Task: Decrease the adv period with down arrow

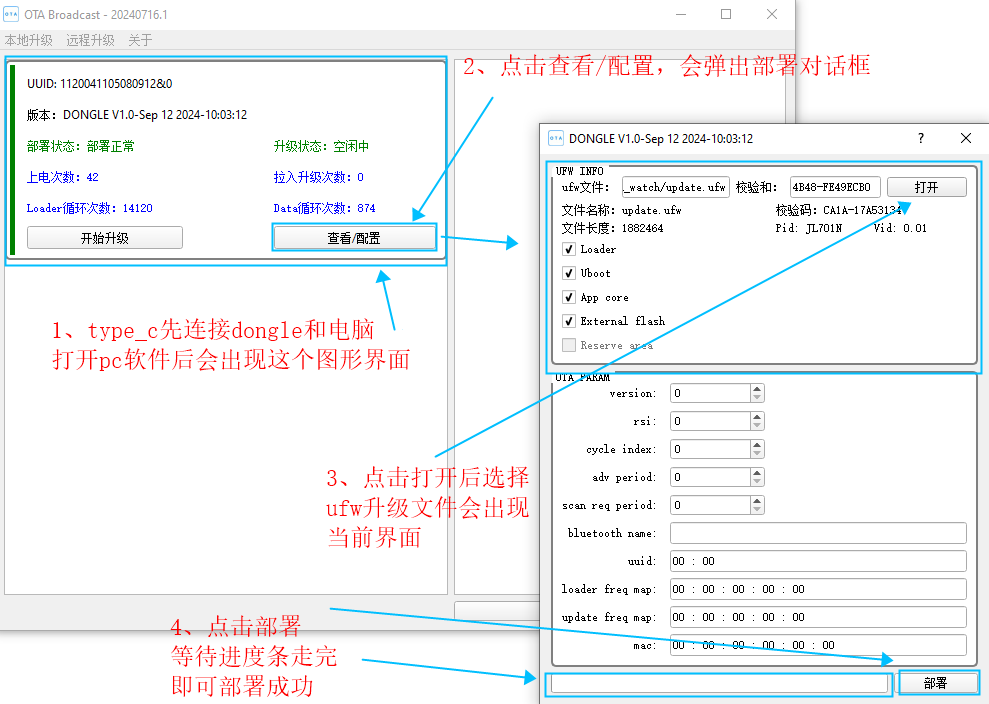Action: coord(758,481)
